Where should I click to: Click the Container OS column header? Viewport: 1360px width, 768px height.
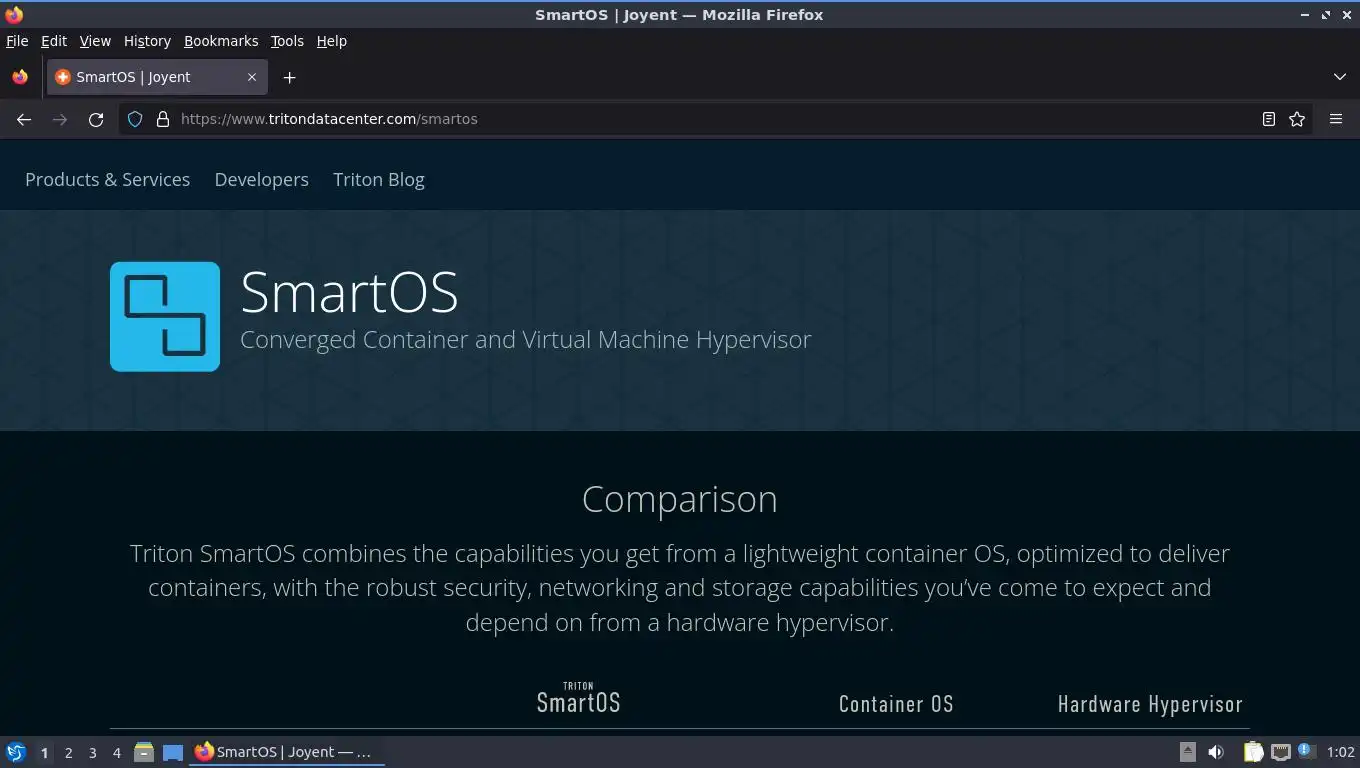[896, 704]
